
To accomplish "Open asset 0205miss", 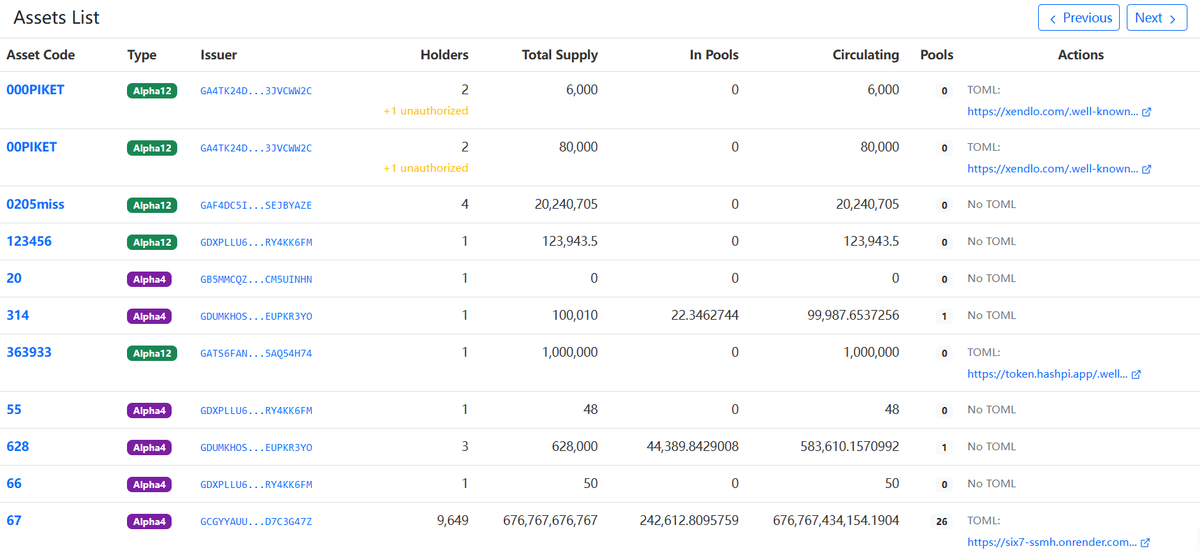I will pos(35,204).
